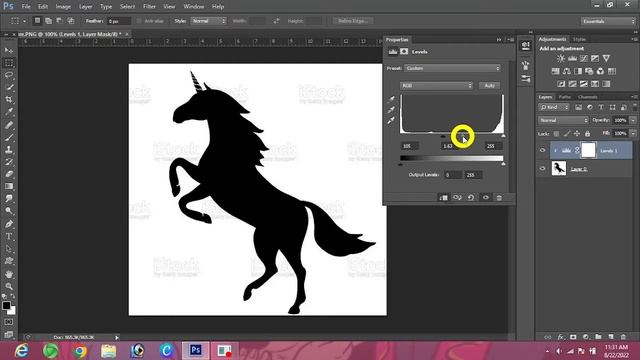The image size is (640, 360).
Task: Toggle lock all padlock in Layers
Action: 587,134
